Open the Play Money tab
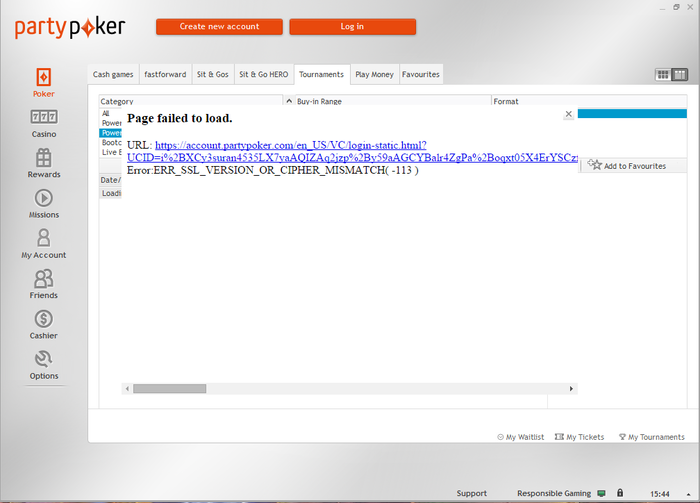The width and height of the screenshot is (700, 503). click(x=374, y=75)
